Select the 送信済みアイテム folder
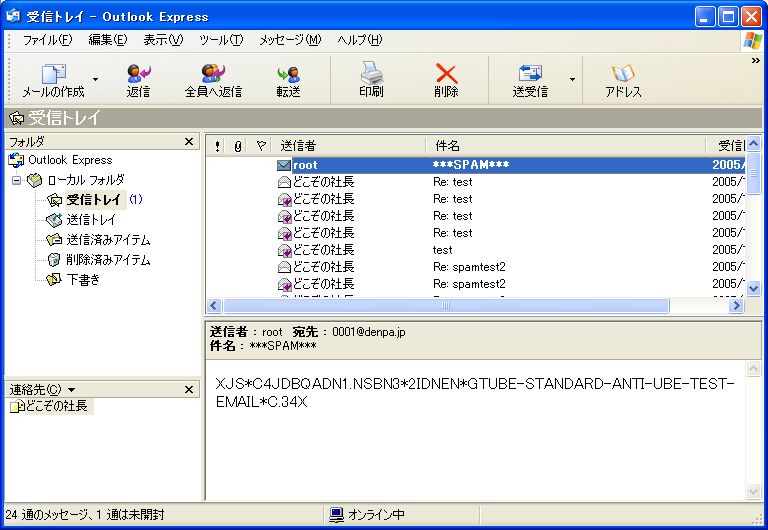Viewport: 768px width, 530px height. coord(108,240)
